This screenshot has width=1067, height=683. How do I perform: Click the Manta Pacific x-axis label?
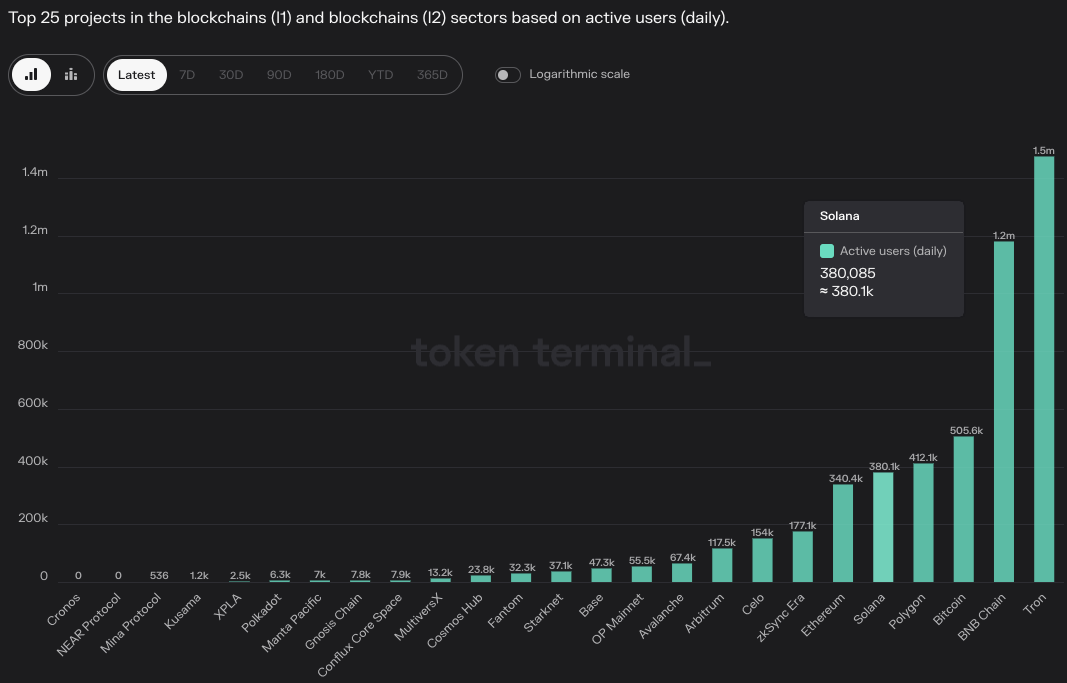point(292,623)
